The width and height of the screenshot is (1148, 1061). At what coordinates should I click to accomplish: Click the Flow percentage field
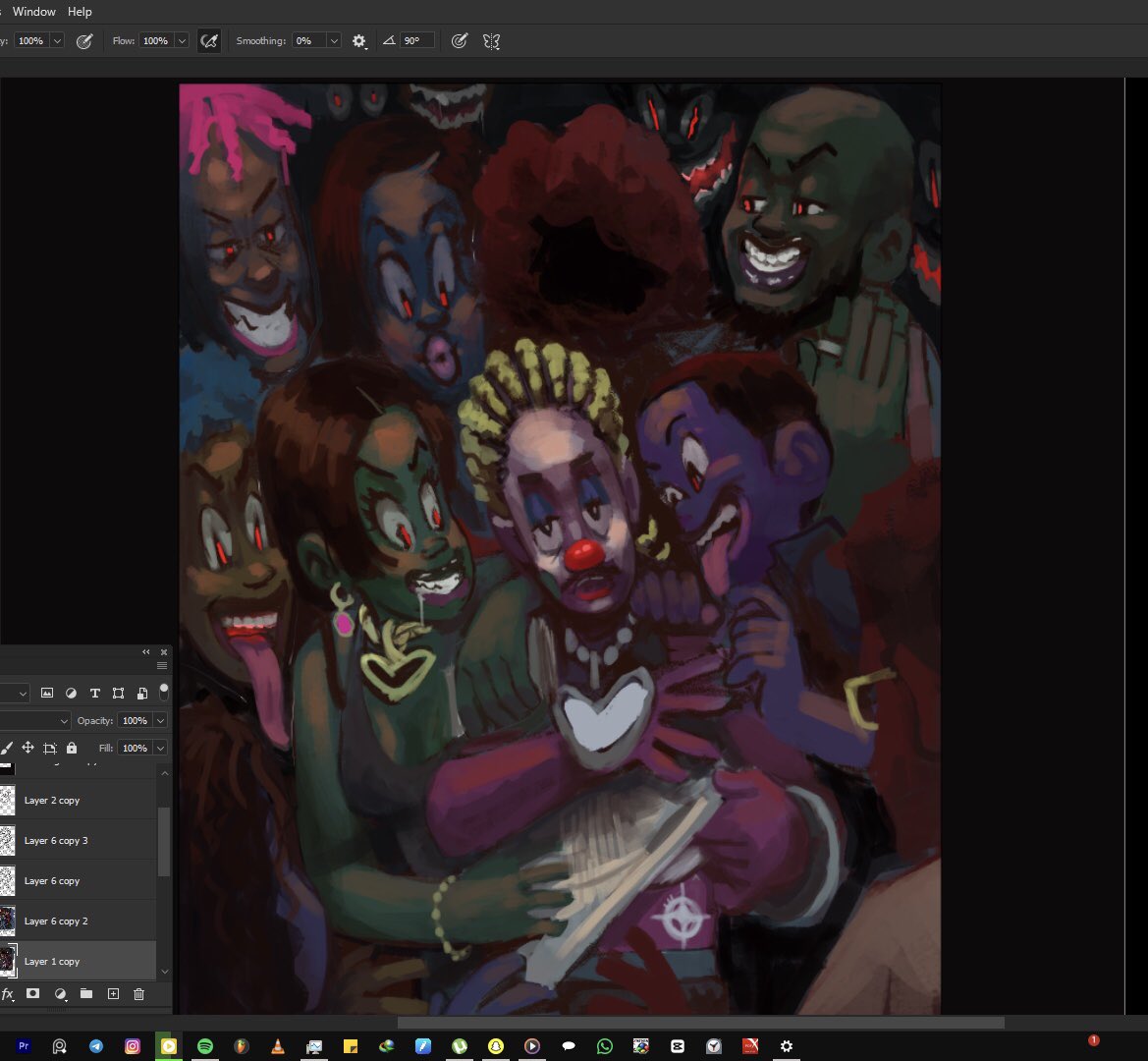pyautogui.click(x=155, y=41)
